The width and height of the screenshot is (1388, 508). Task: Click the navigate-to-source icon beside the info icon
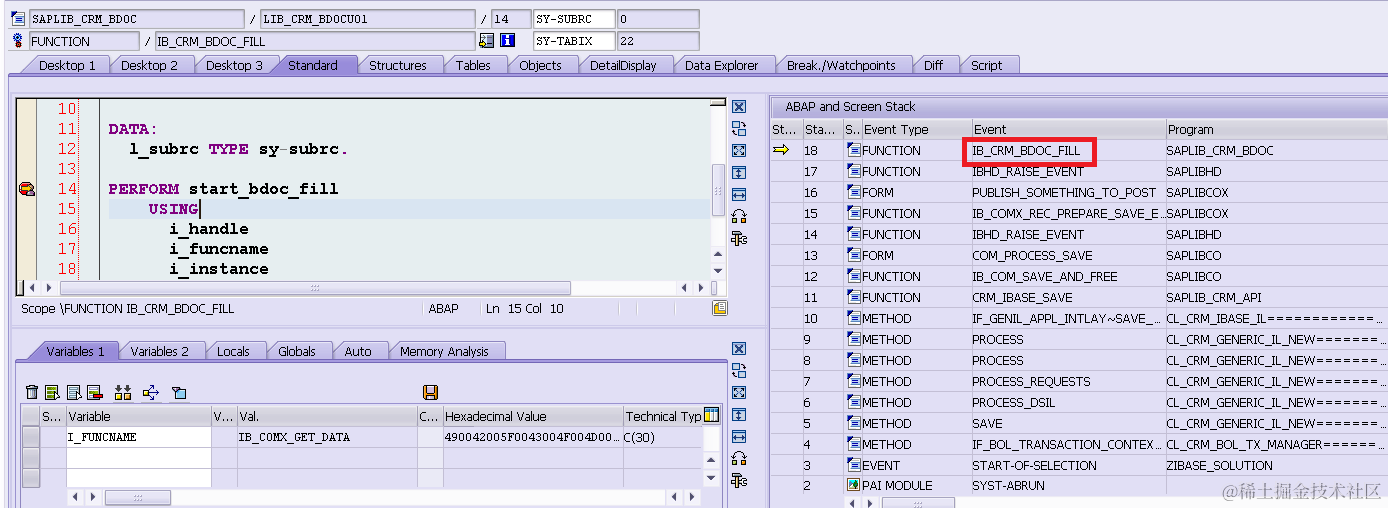[487, 41]
